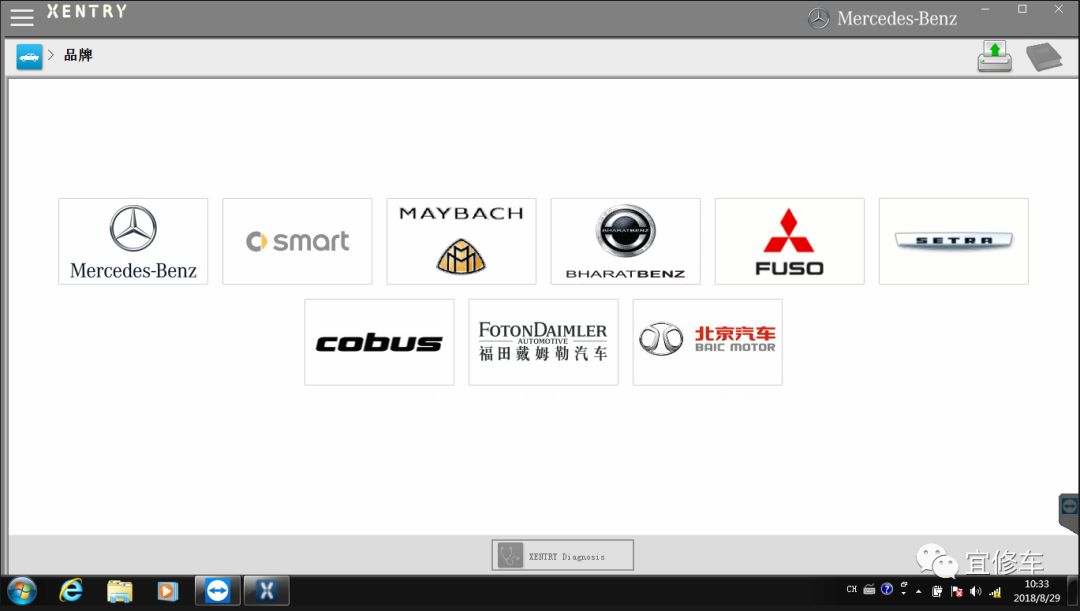This screenshot has height=611, width=1080.
Task: Click the Mercedes-Benz logo in title bar
Action: pyautogui.click(x=882, y=19)
